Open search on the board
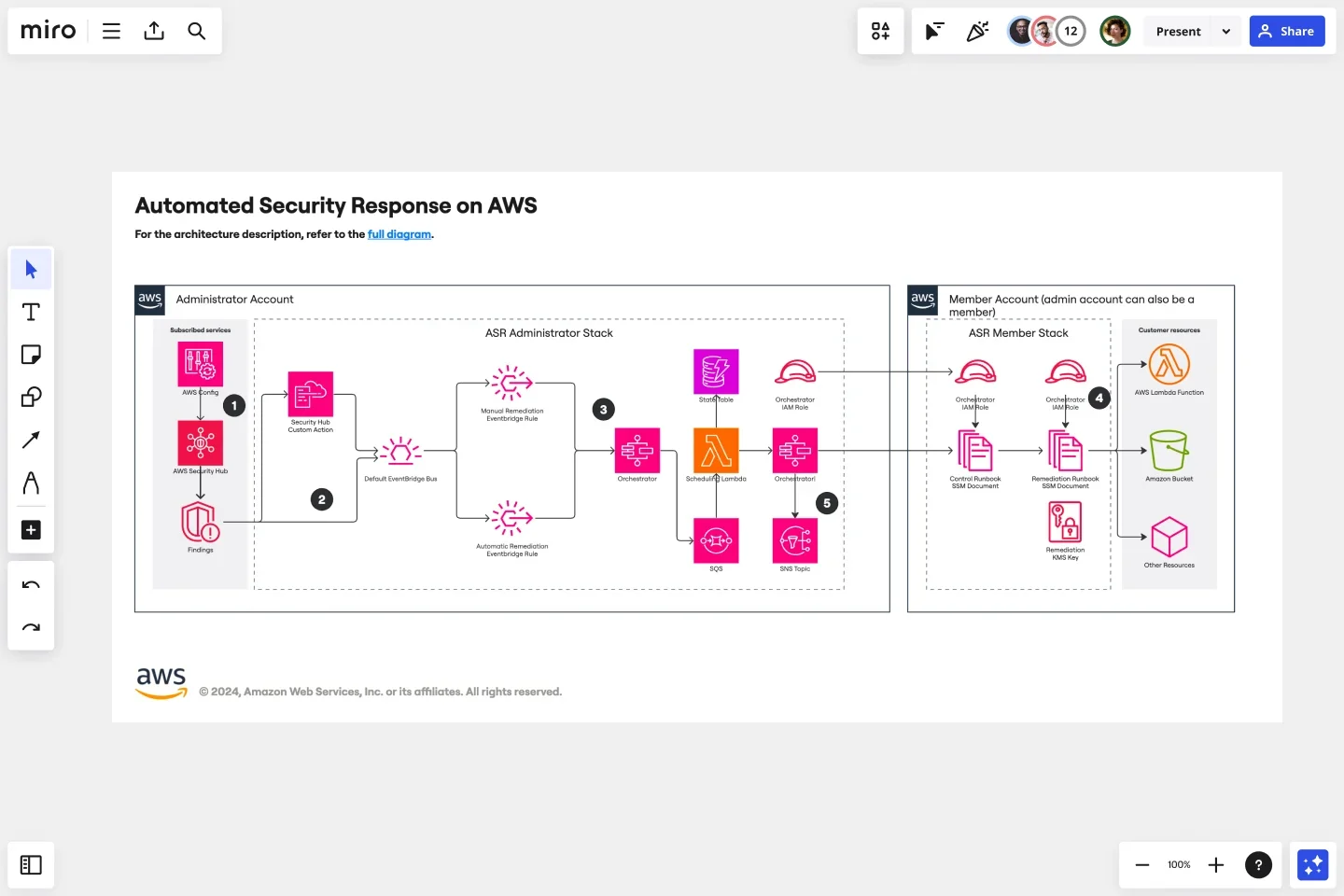 point(196,31)
